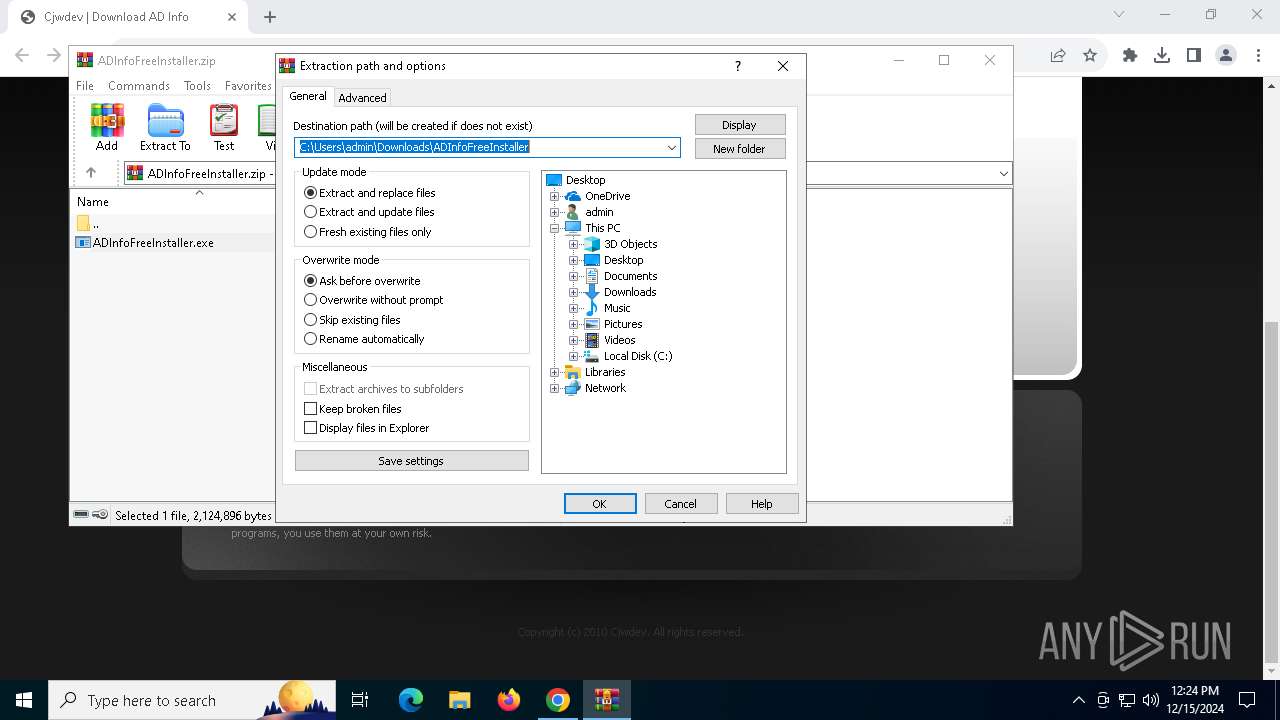Click Cancel in extraction dialog
1280x720 pixels.
point(681,504)
